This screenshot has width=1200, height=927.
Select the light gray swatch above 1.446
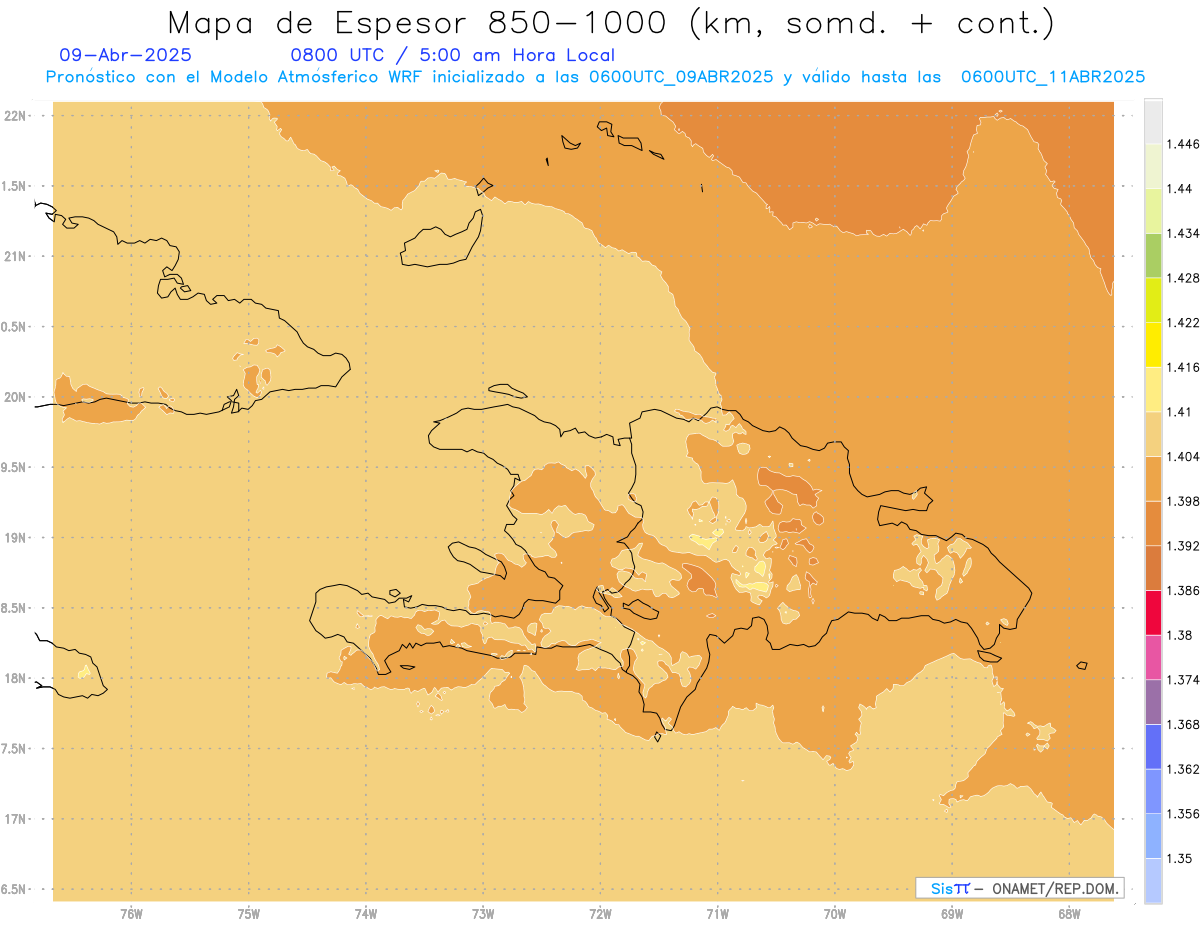[x=1153, y=121]
